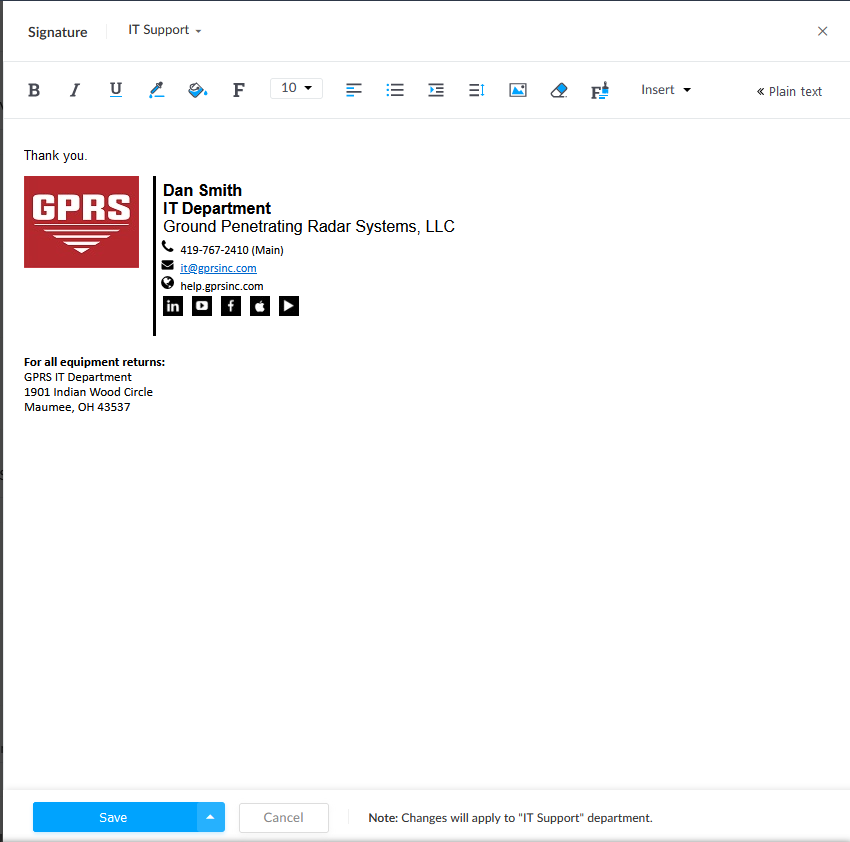Open text alignment options
Screen dimensions: 850x842
tap(354, 90)
